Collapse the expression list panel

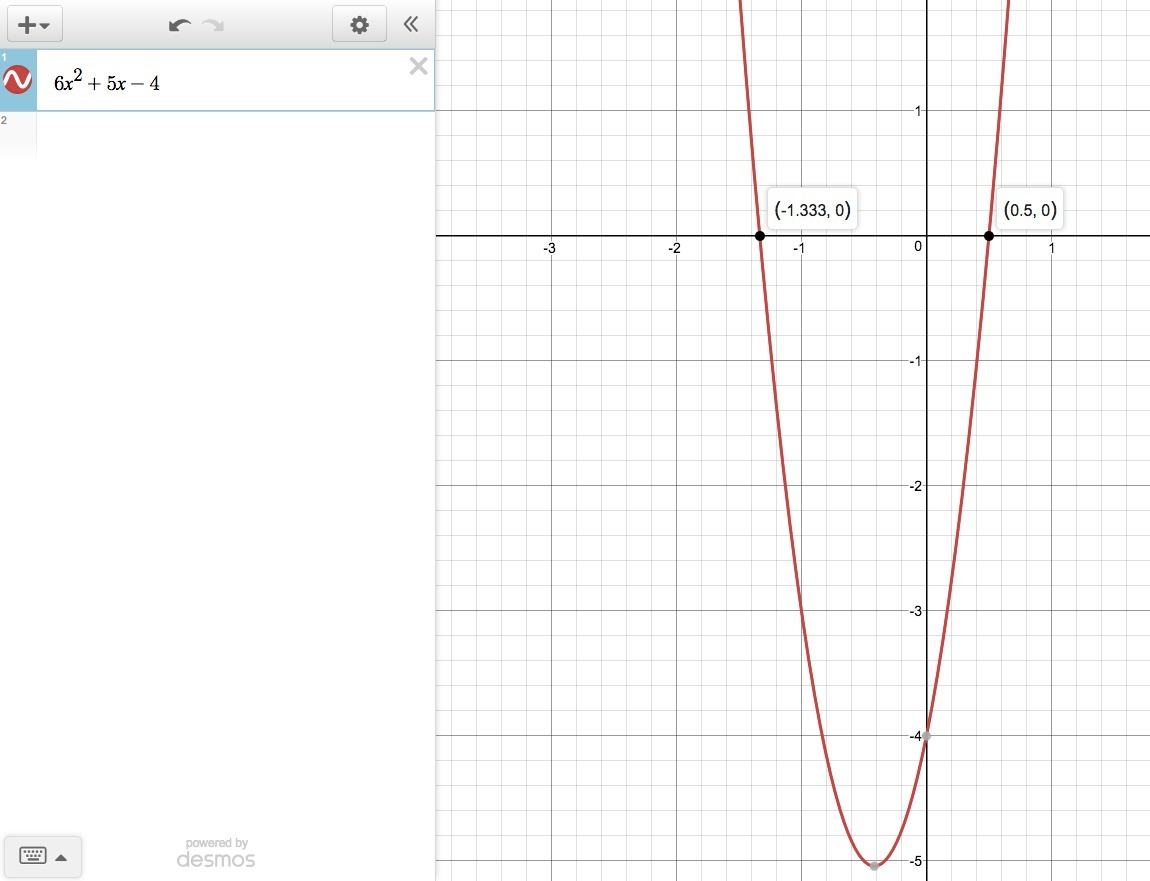point(411,24)
